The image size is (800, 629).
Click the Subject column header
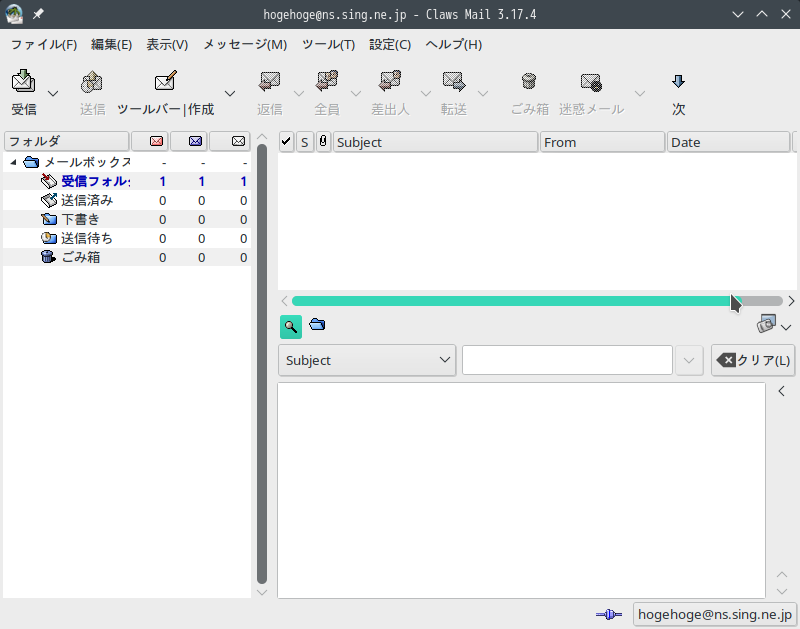[435, 142]
